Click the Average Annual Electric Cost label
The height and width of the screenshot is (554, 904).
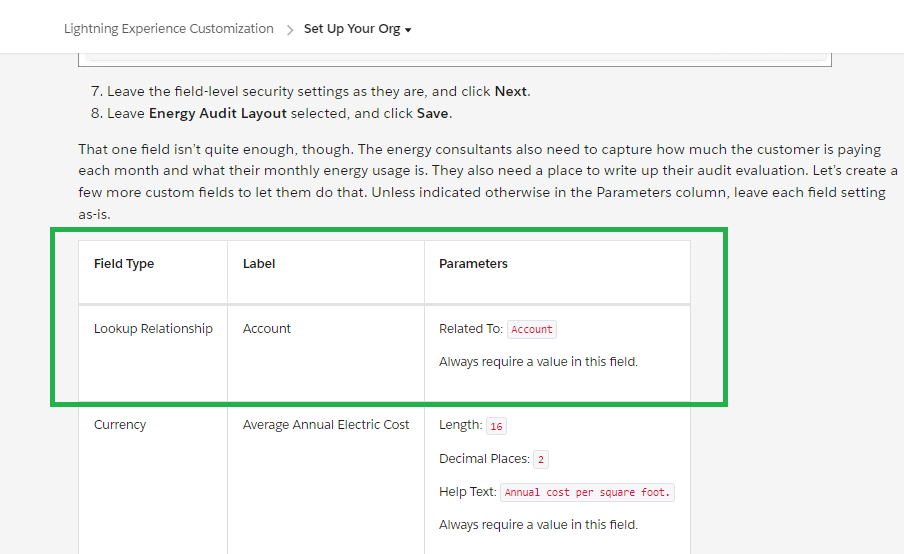326,425
